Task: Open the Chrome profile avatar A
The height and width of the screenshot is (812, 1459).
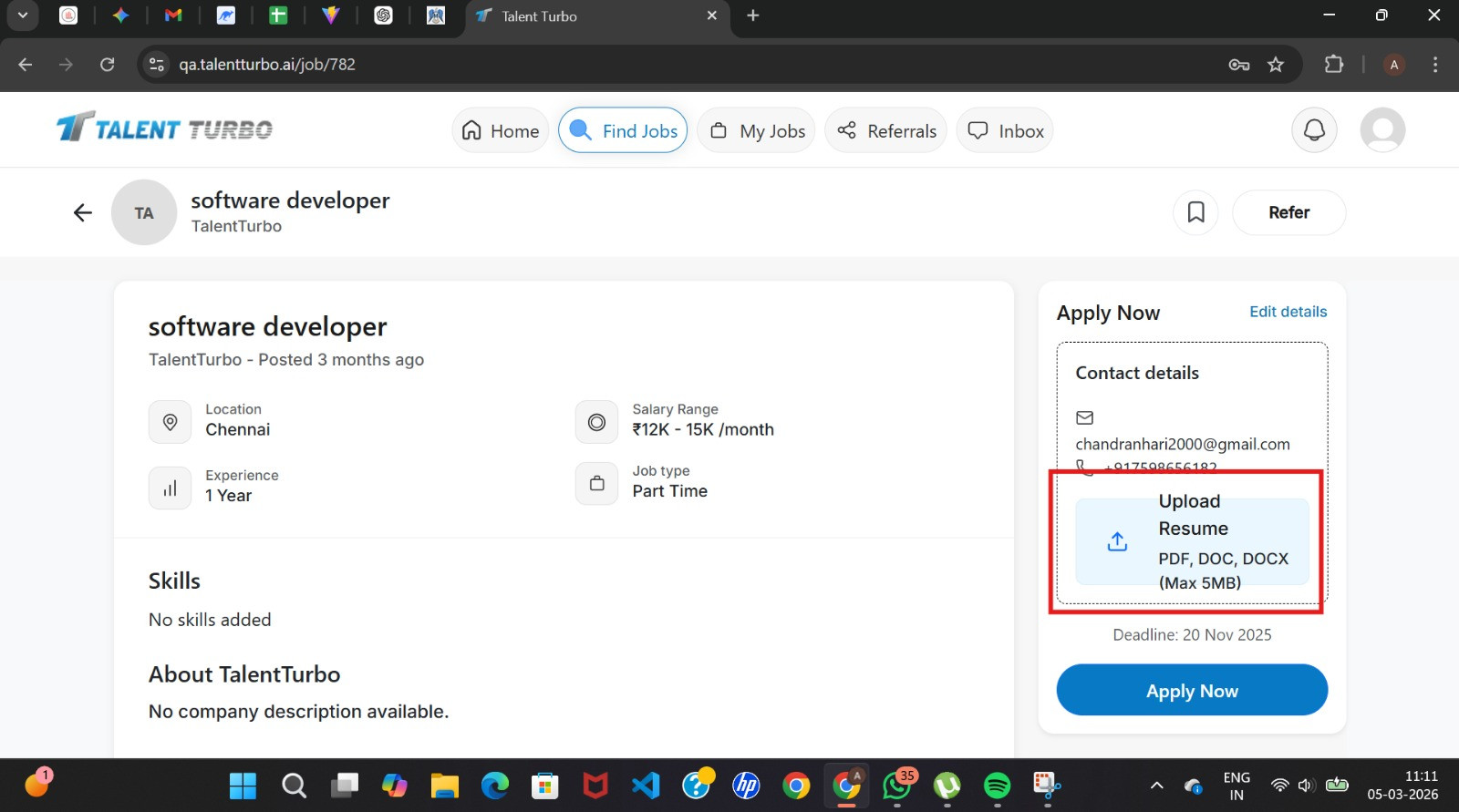Action: (x=1393, y=64)
